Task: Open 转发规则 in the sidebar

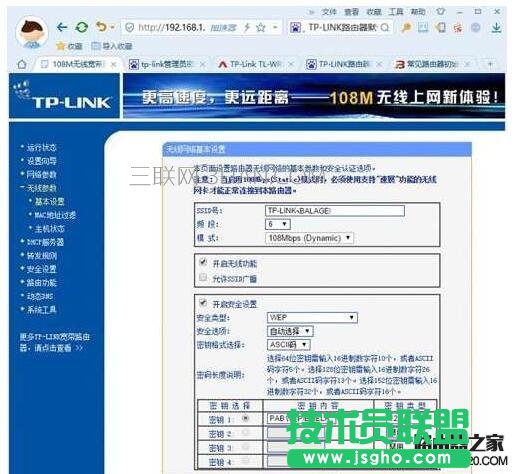Action: tap(41, 256)
